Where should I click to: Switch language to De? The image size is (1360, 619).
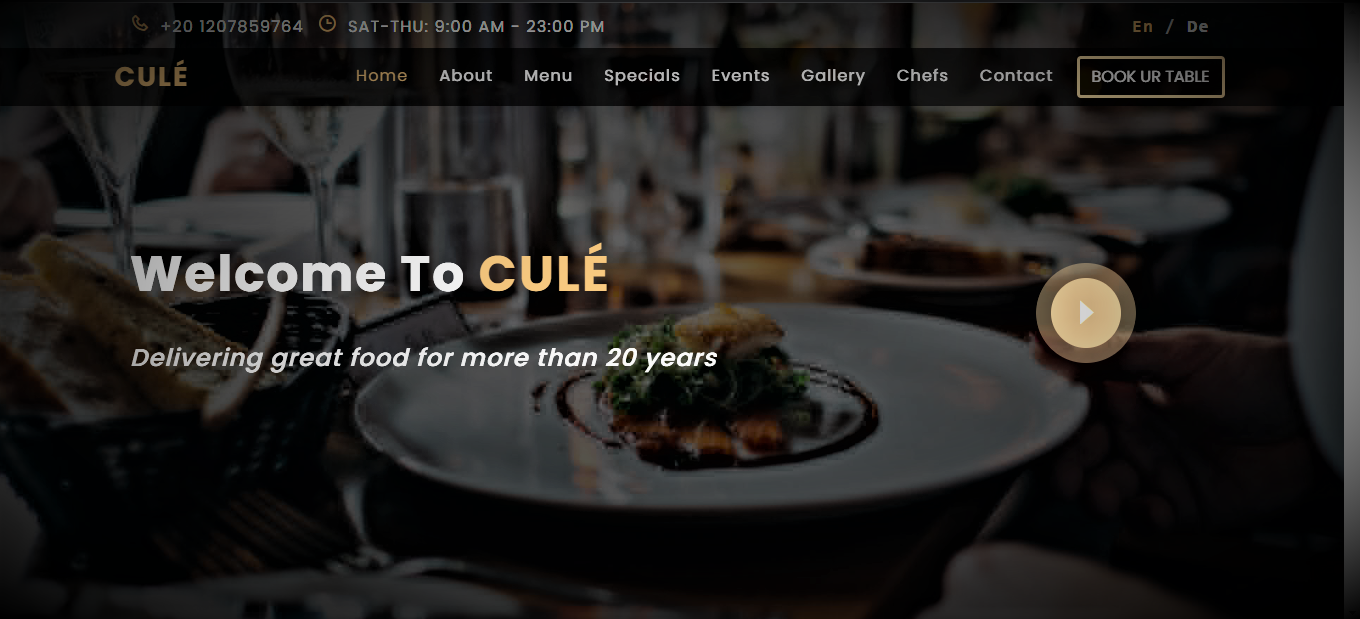[1198, 27]
